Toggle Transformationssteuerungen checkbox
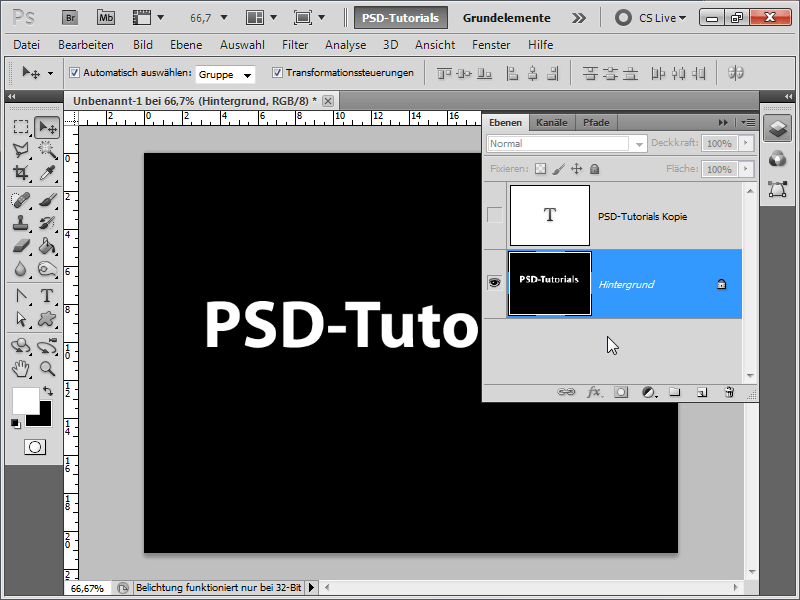The image size is (800, 600). (x=277, y=73)
